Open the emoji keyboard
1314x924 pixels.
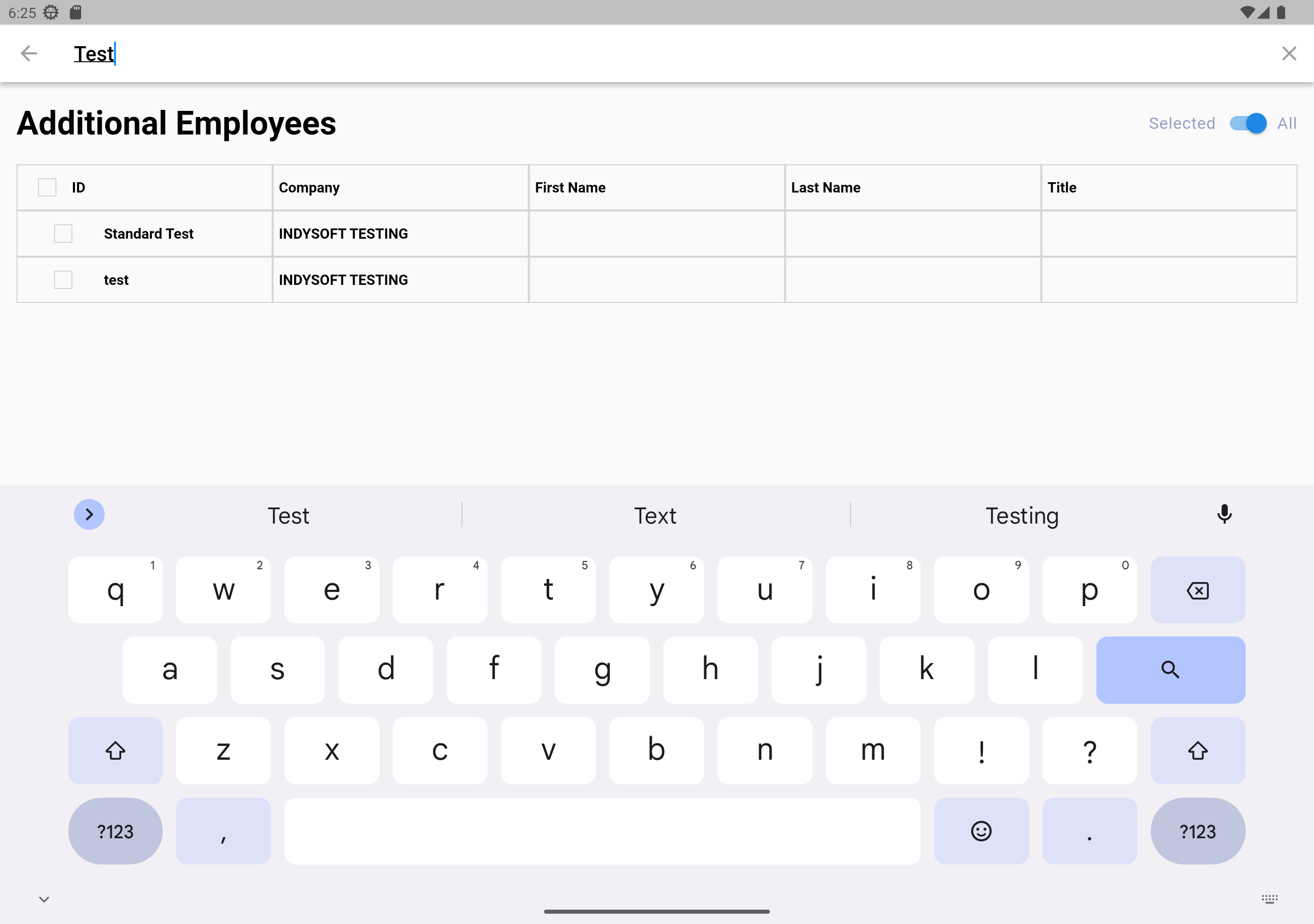981,831
